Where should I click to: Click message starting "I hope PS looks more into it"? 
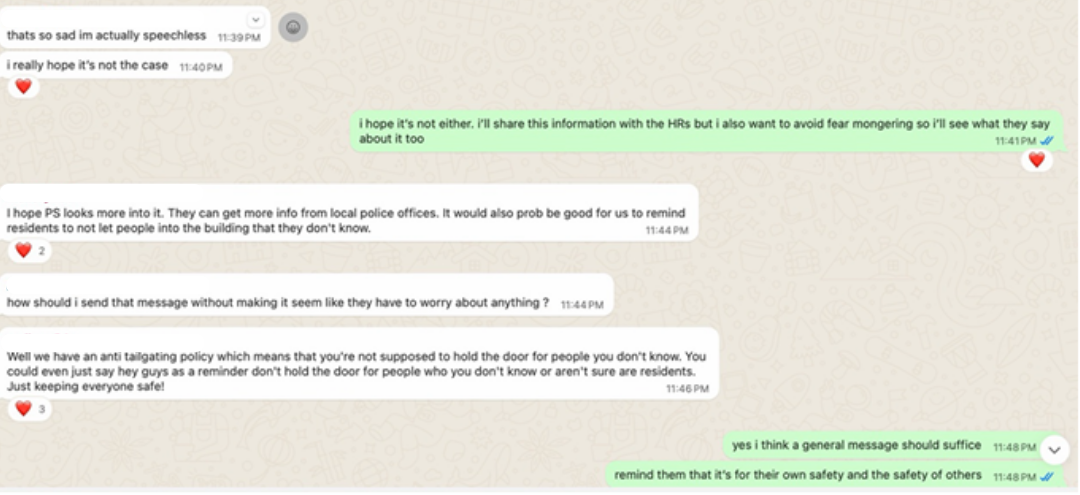340,220
